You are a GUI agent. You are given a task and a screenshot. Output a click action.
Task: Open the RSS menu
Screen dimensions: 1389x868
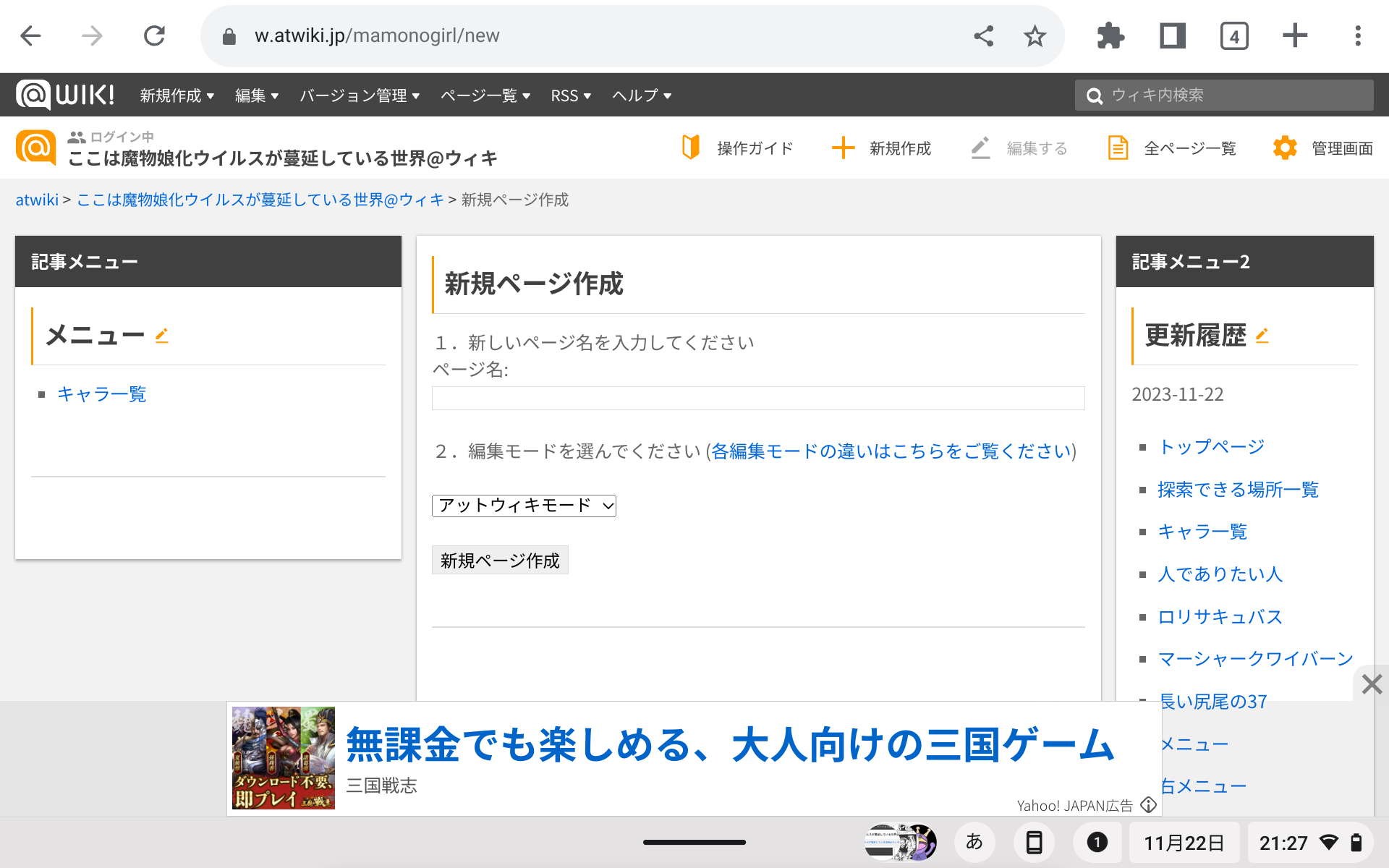pyautogui.click(x=571, y=95)
